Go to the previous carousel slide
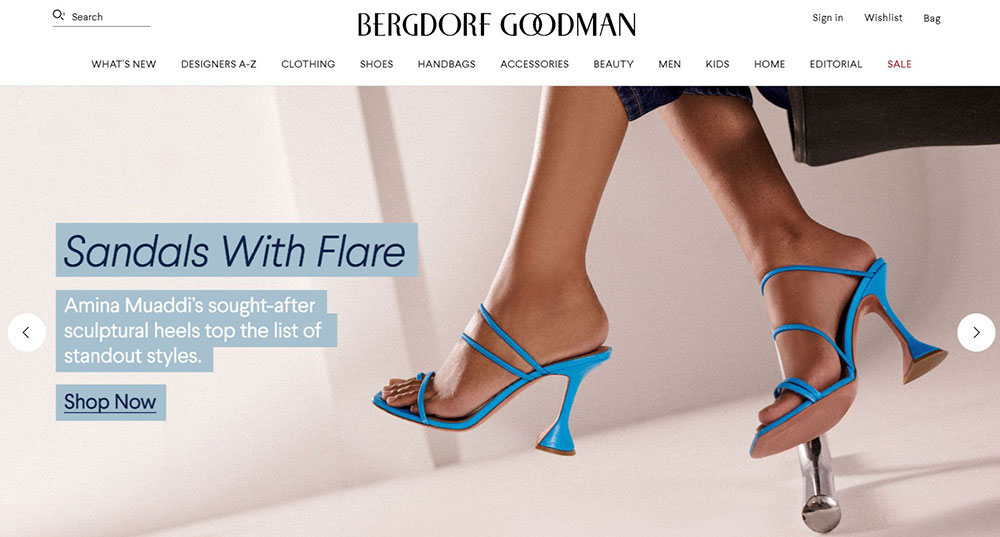 26,332
